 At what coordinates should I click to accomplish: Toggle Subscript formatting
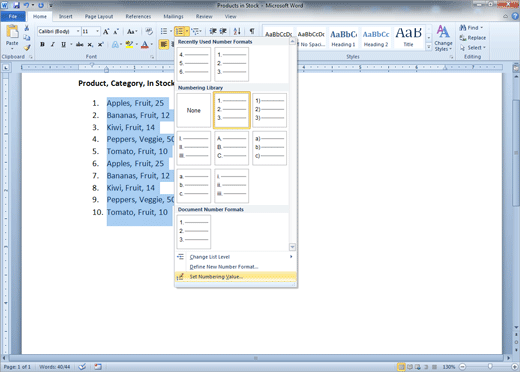pyautogui.click(x=90, y=44)
